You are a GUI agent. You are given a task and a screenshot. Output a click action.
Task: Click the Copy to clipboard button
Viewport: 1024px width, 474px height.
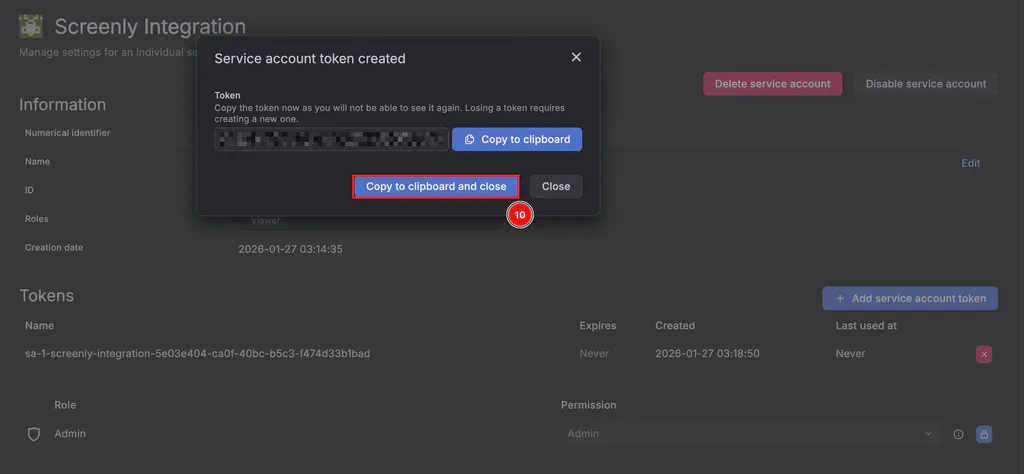517,139
